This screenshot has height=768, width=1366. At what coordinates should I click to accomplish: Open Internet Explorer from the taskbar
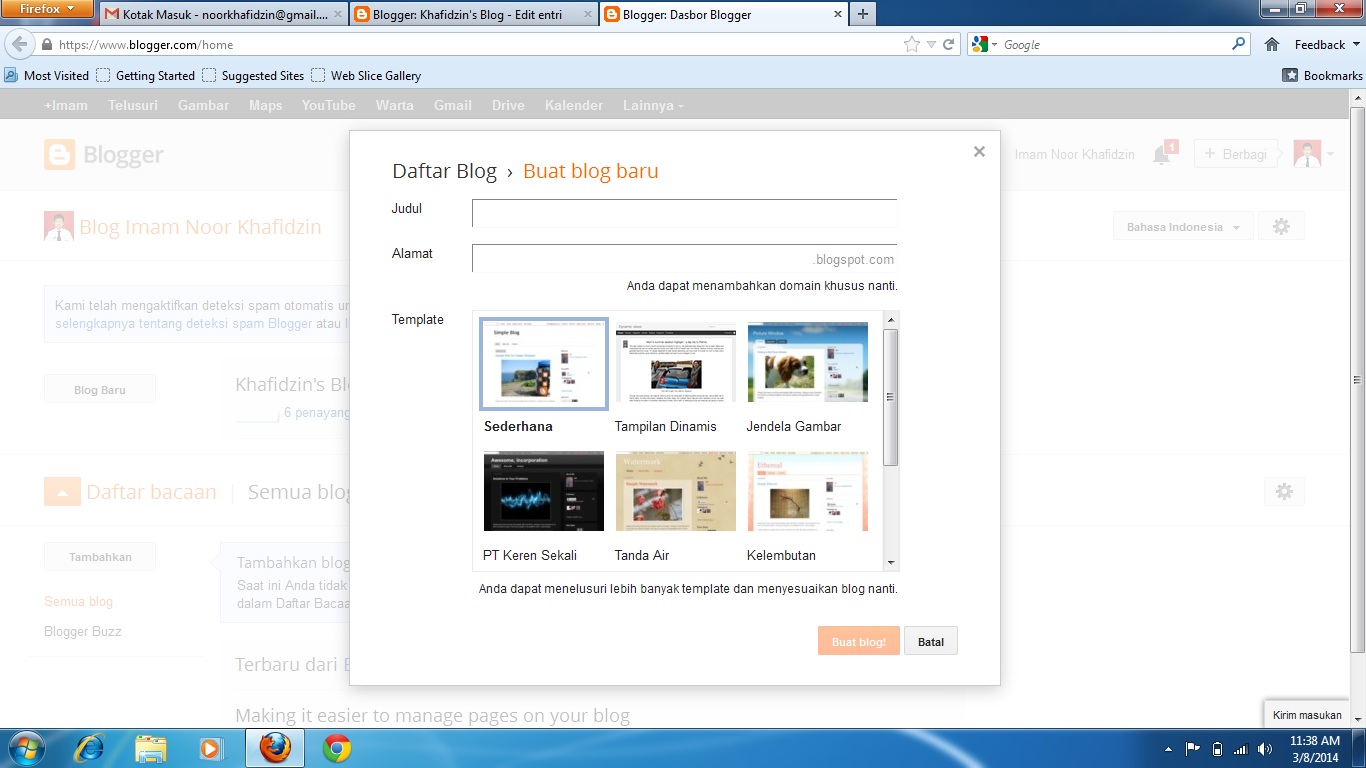pos(90,748)
